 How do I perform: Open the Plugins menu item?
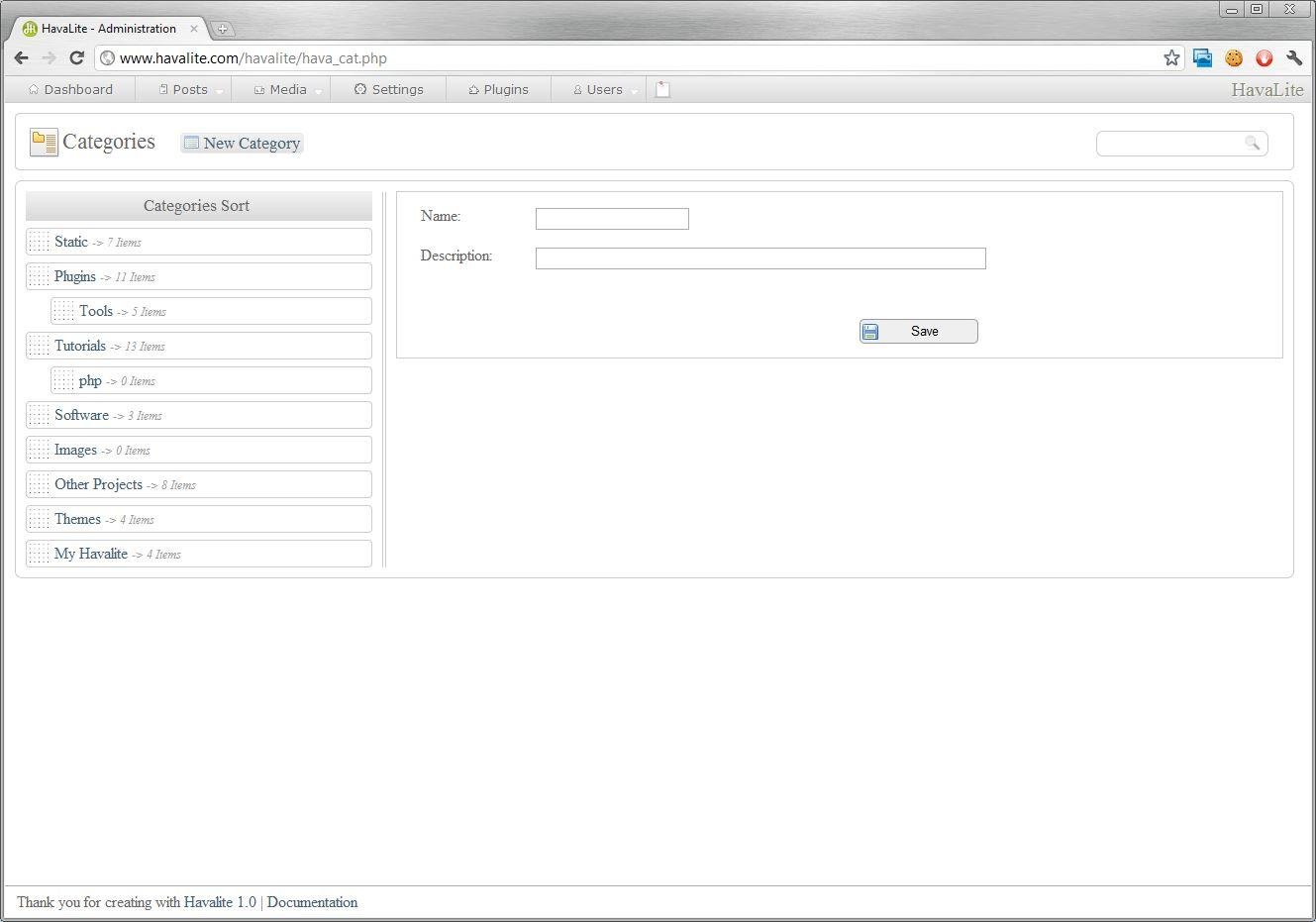point(498,89)
